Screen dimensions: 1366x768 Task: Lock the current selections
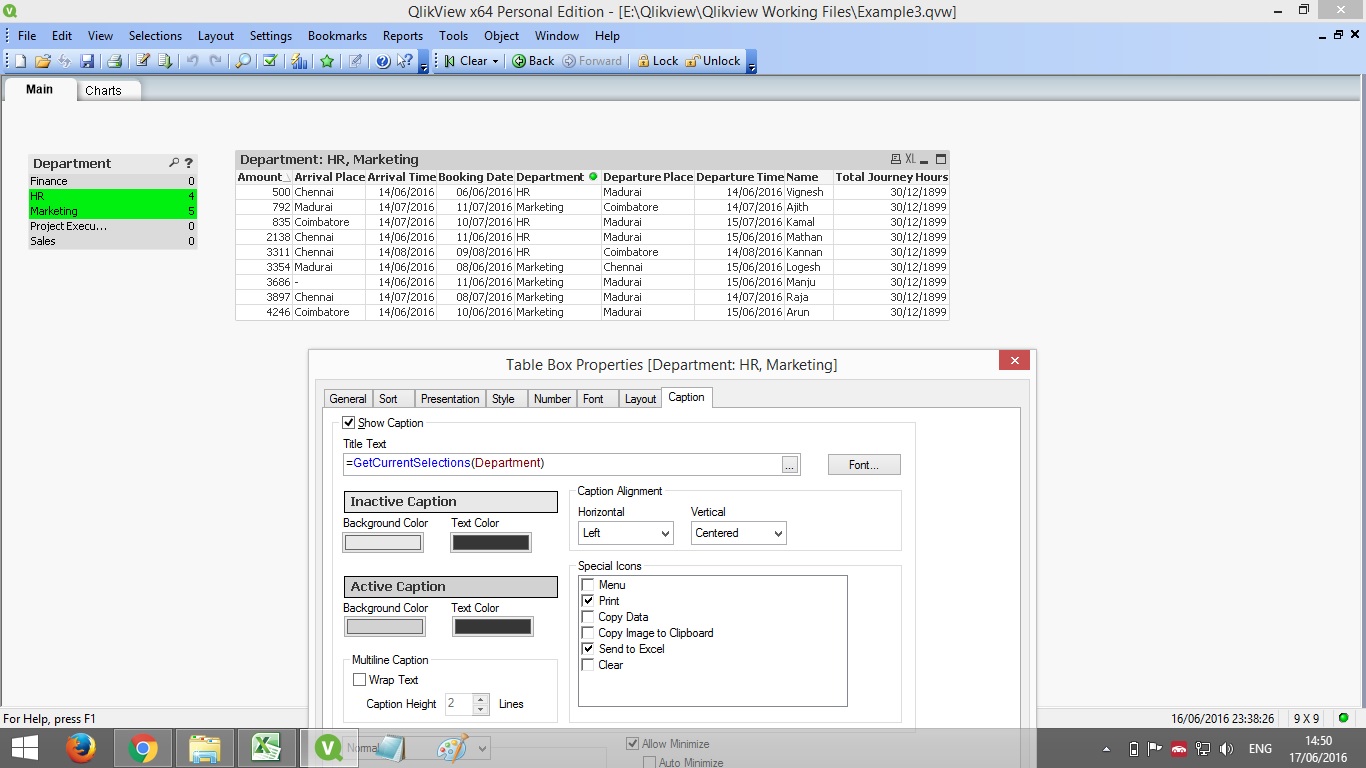coord(657,61)
